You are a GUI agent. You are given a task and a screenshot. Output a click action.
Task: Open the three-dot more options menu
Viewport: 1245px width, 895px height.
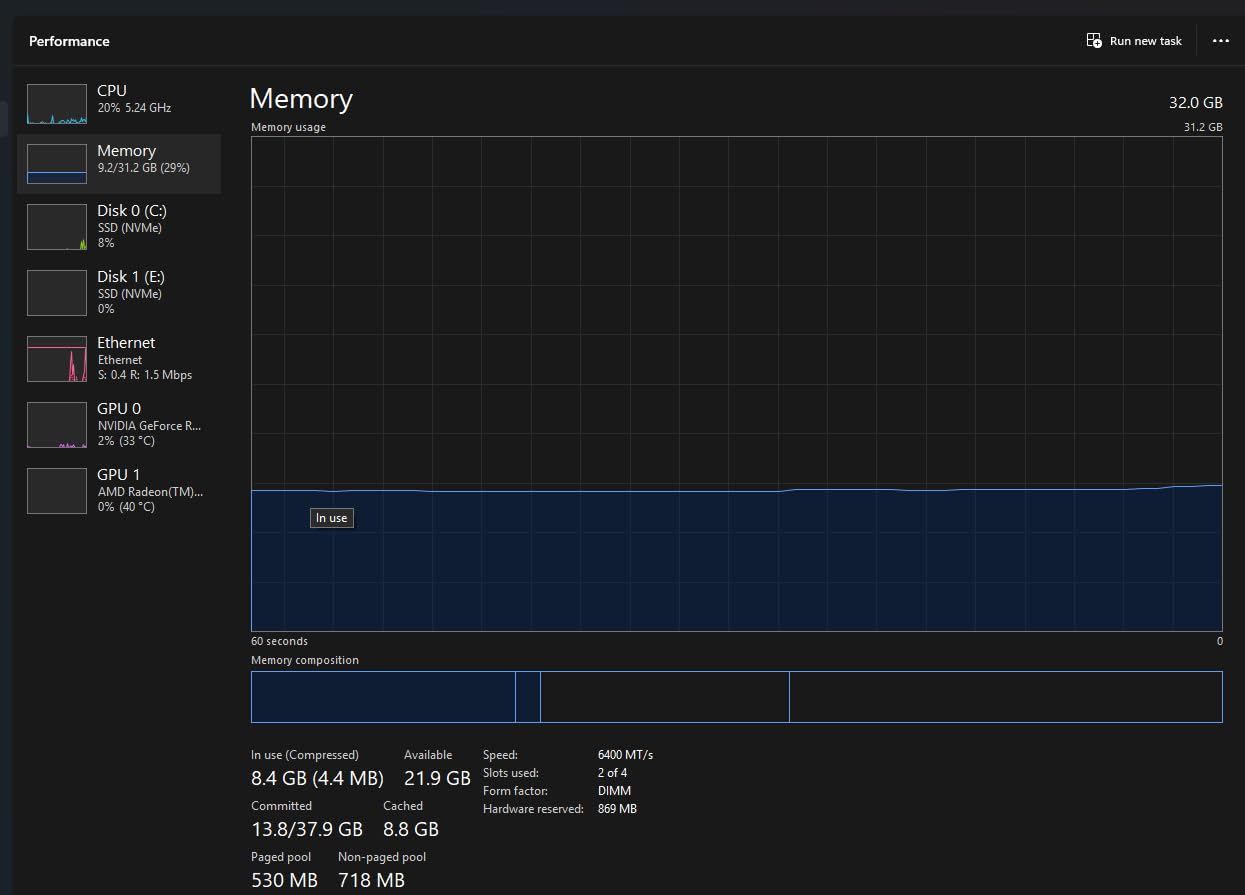point(1220,41)
